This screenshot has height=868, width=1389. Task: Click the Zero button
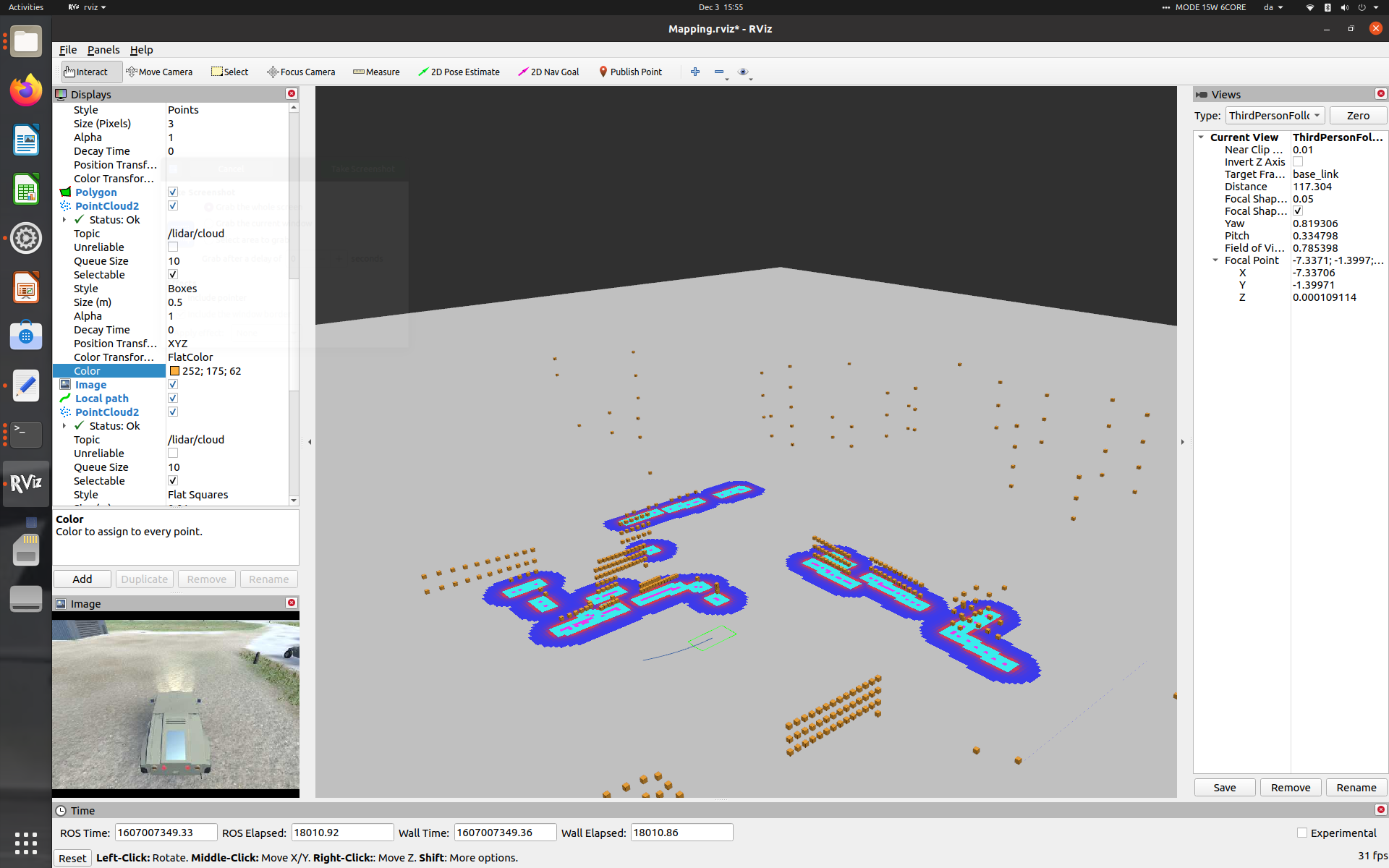coord(1358,116)
